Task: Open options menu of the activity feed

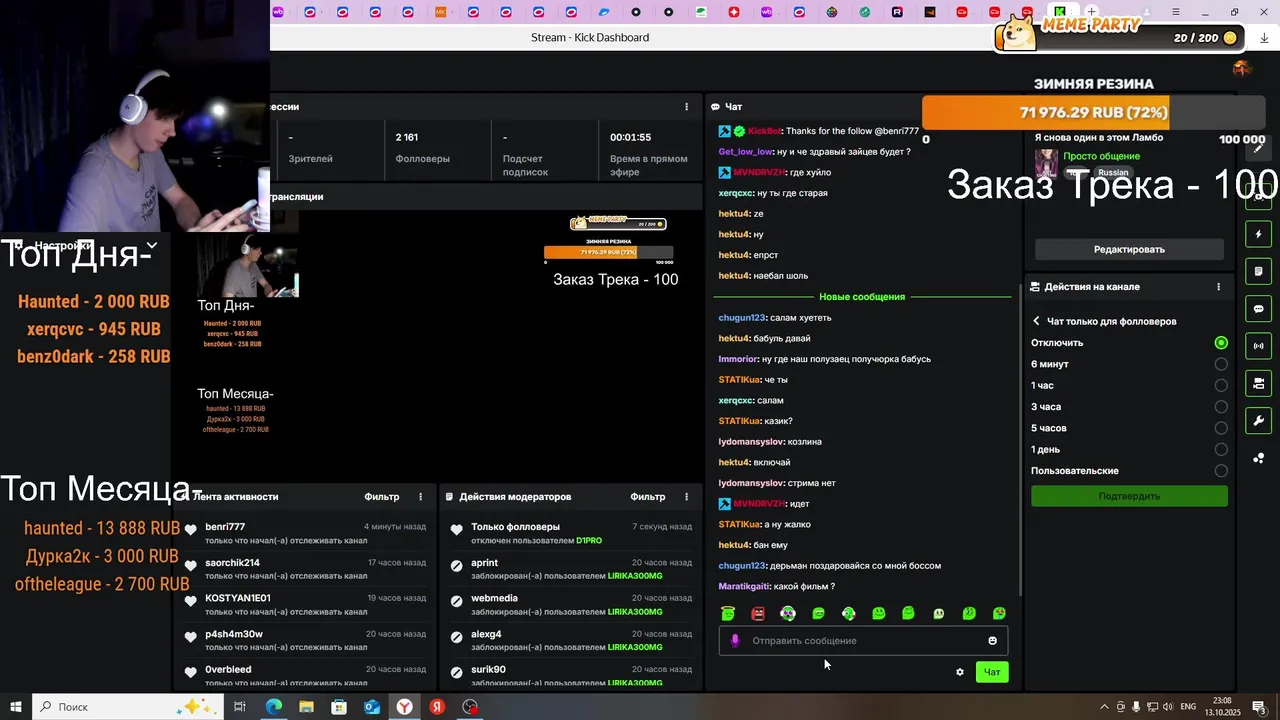Action: tap(420, 497)
